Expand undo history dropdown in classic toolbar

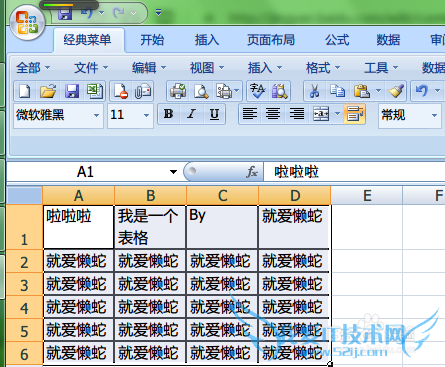pos(437,90)
